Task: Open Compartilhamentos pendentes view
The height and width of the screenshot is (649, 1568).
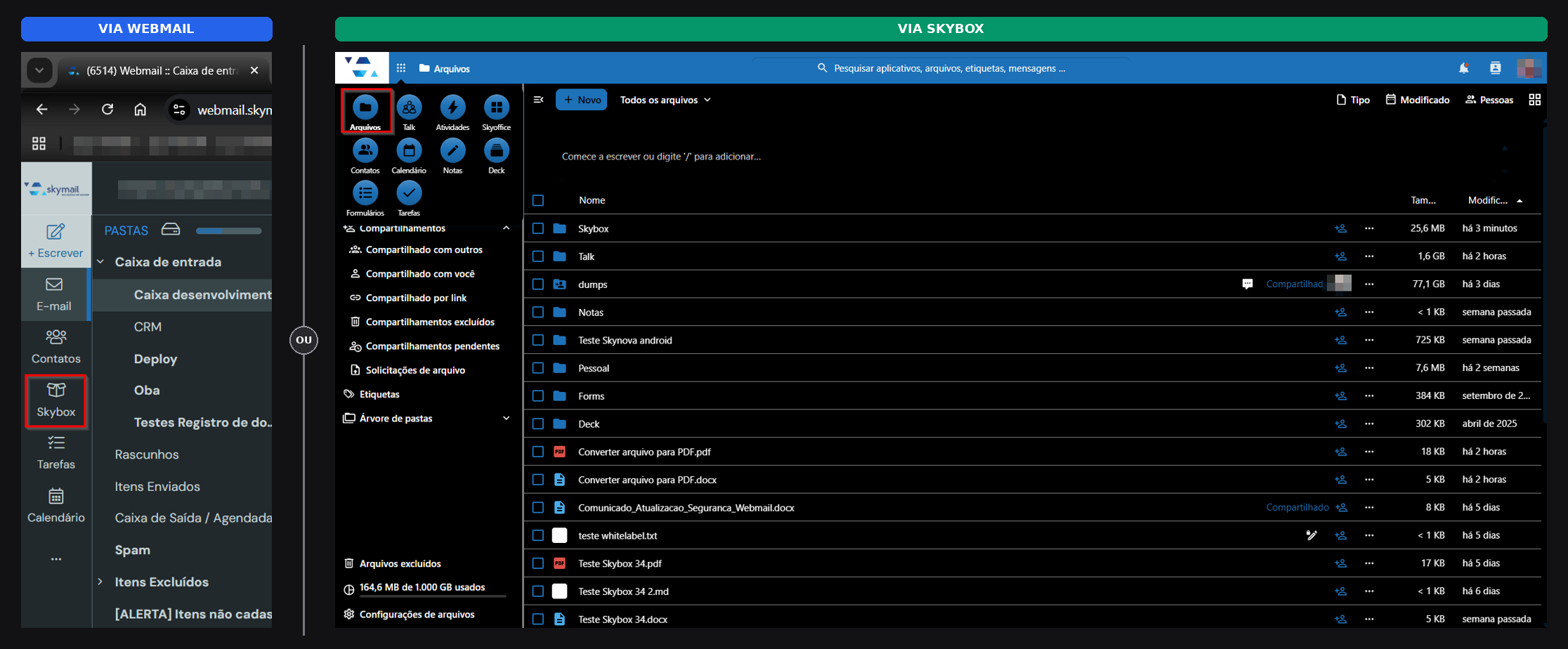Action: (x=425, y=346)
